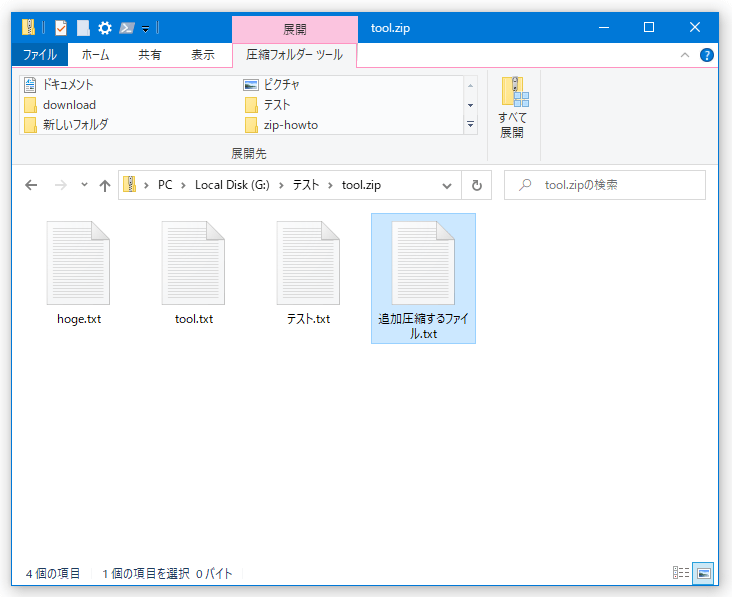Move the destination list down one row
The width and height of the screenshot is (732, 597).
pyautogui.click(x=471, y=105)
